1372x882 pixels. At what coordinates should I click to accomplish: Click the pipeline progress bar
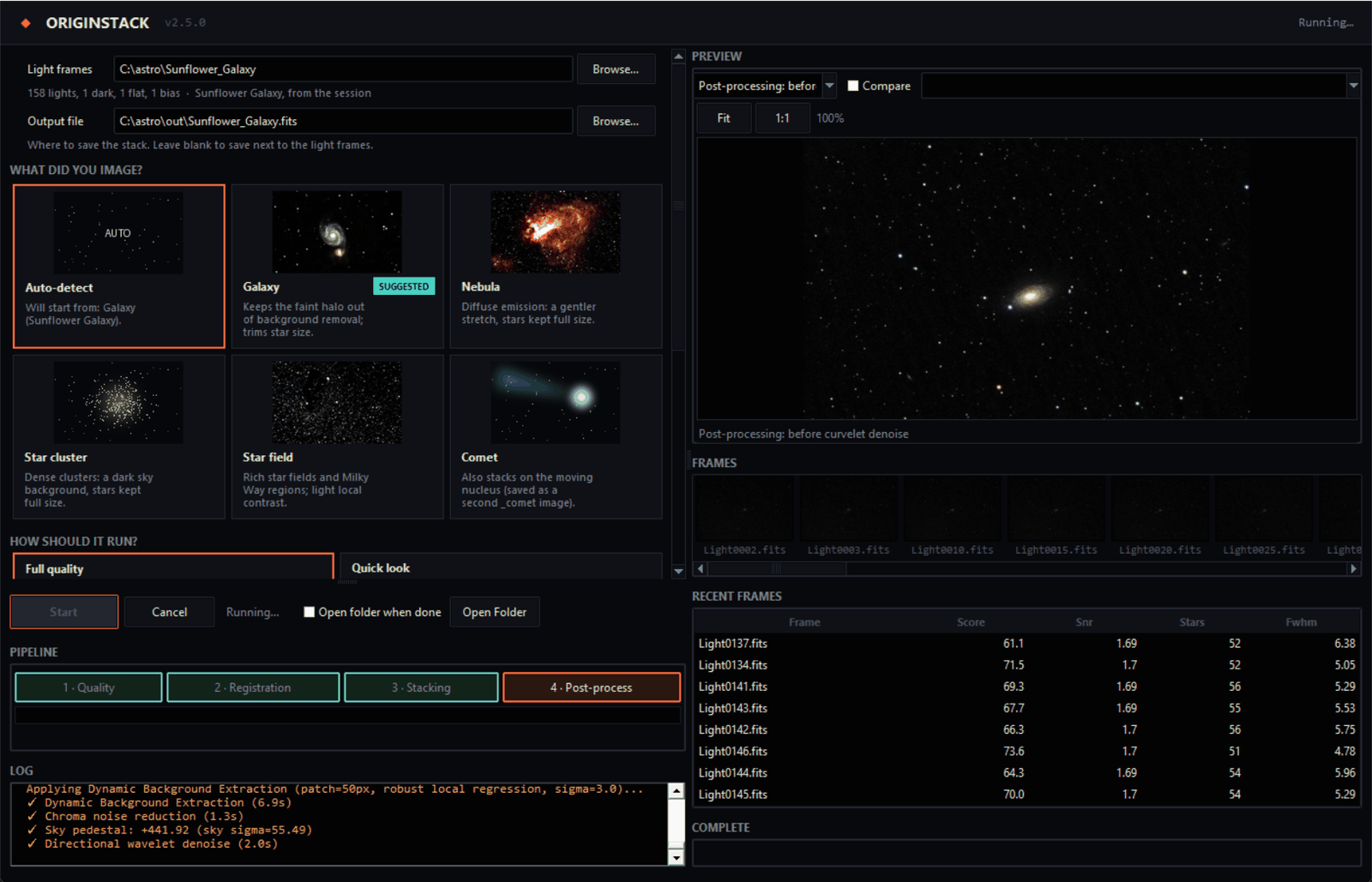pos(347,715)
